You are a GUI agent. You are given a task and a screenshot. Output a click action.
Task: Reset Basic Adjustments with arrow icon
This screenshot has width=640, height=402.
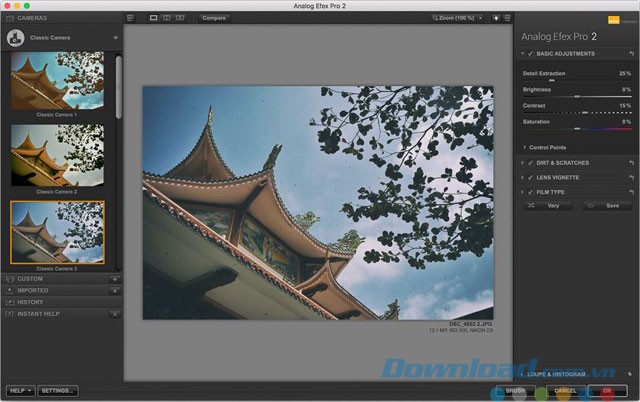click(631, 53)
